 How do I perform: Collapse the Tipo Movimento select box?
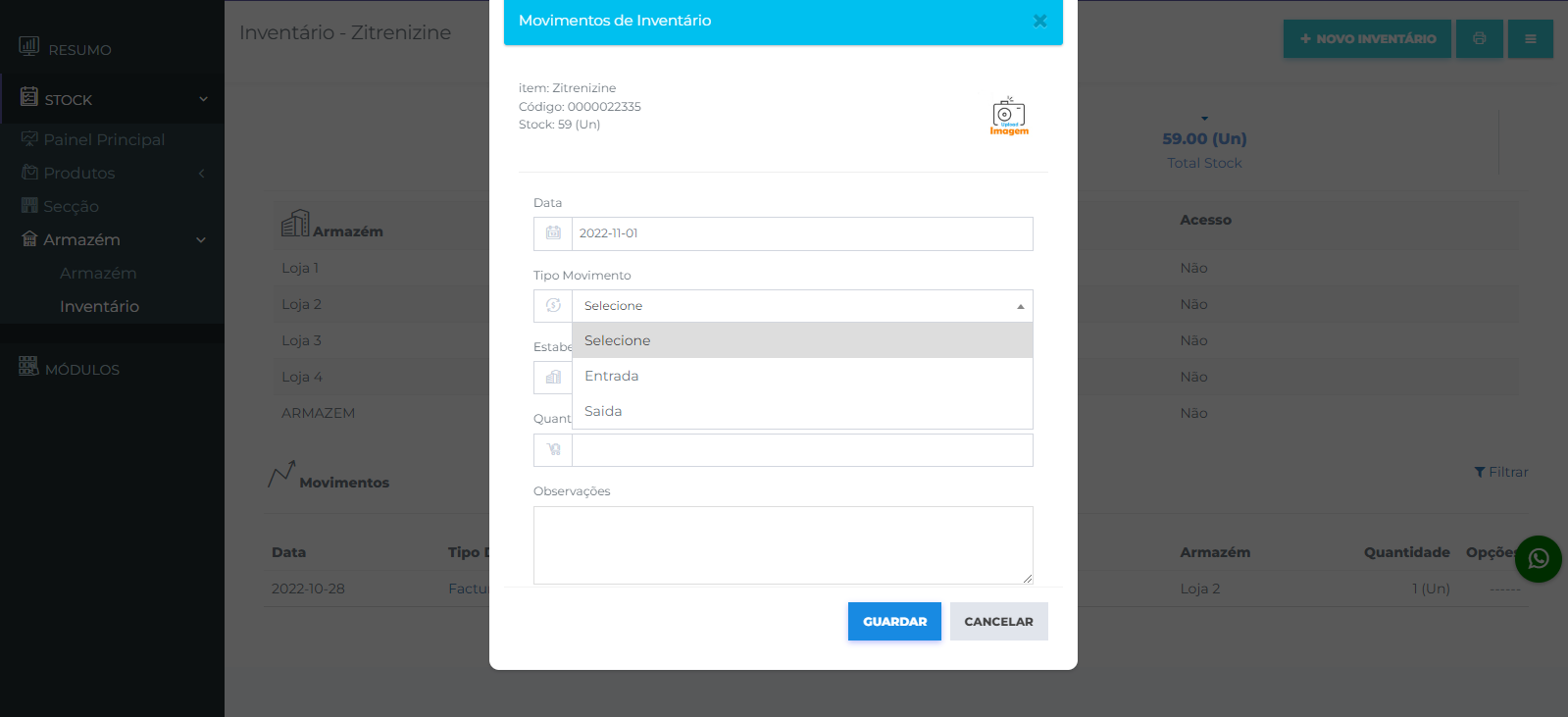point(802,306)
